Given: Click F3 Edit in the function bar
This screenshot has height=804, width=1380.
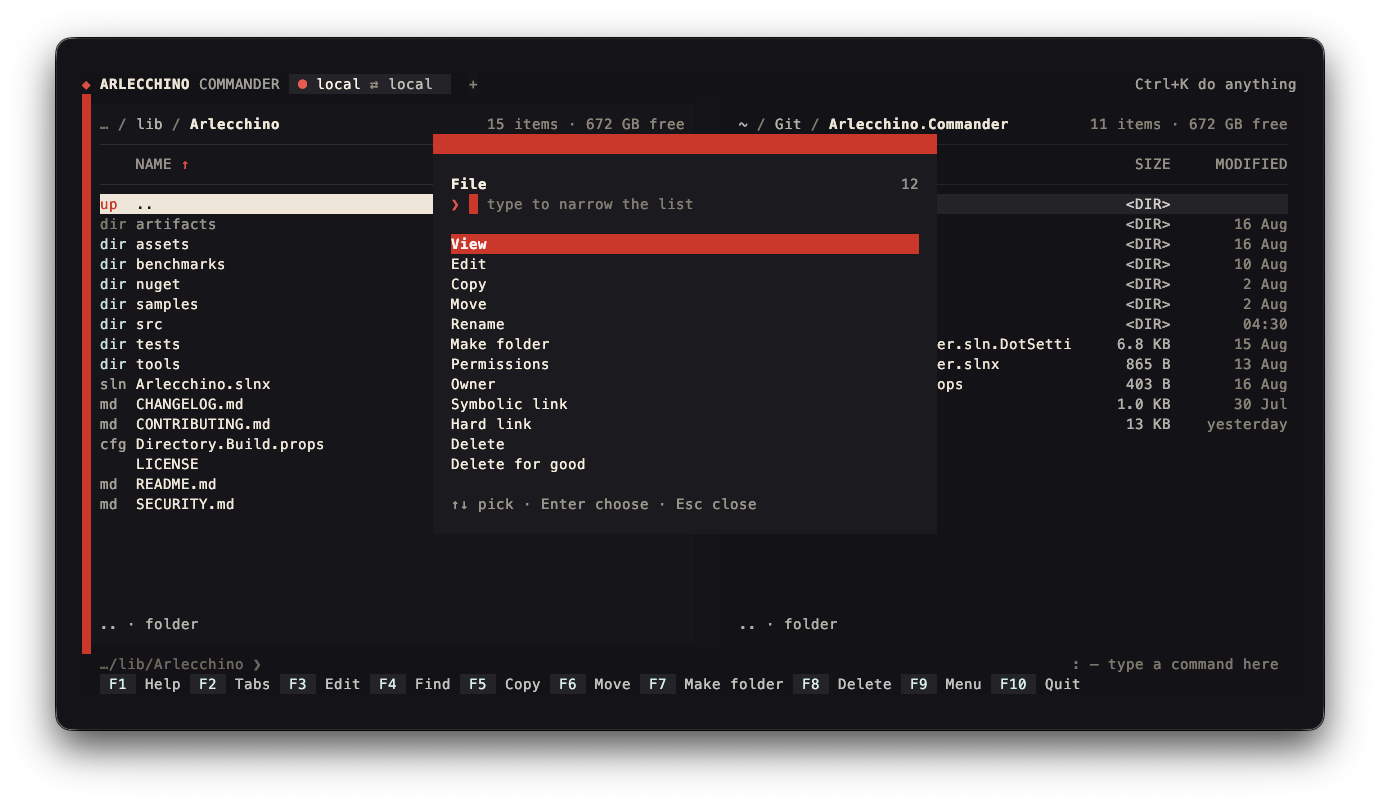Looking at the screenshot, I should (321, 684).
